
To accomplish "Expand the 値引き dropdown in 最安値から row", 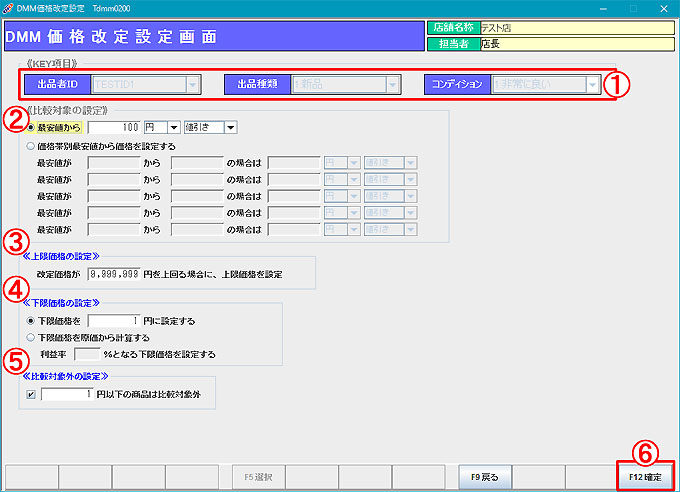I will (x=230, y=127).
